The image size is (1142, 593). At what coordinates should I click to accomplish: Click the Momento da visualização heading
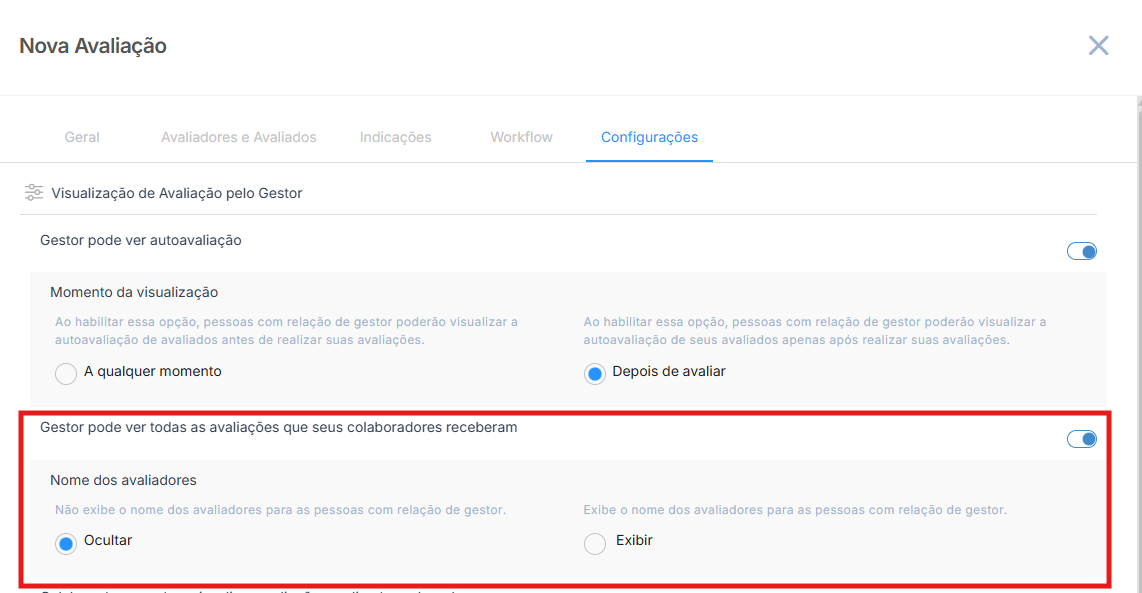point(134,292)
